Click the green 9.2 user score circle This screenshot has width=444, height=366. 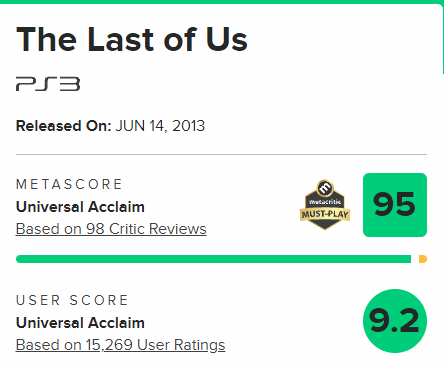(x=395, y=321)
